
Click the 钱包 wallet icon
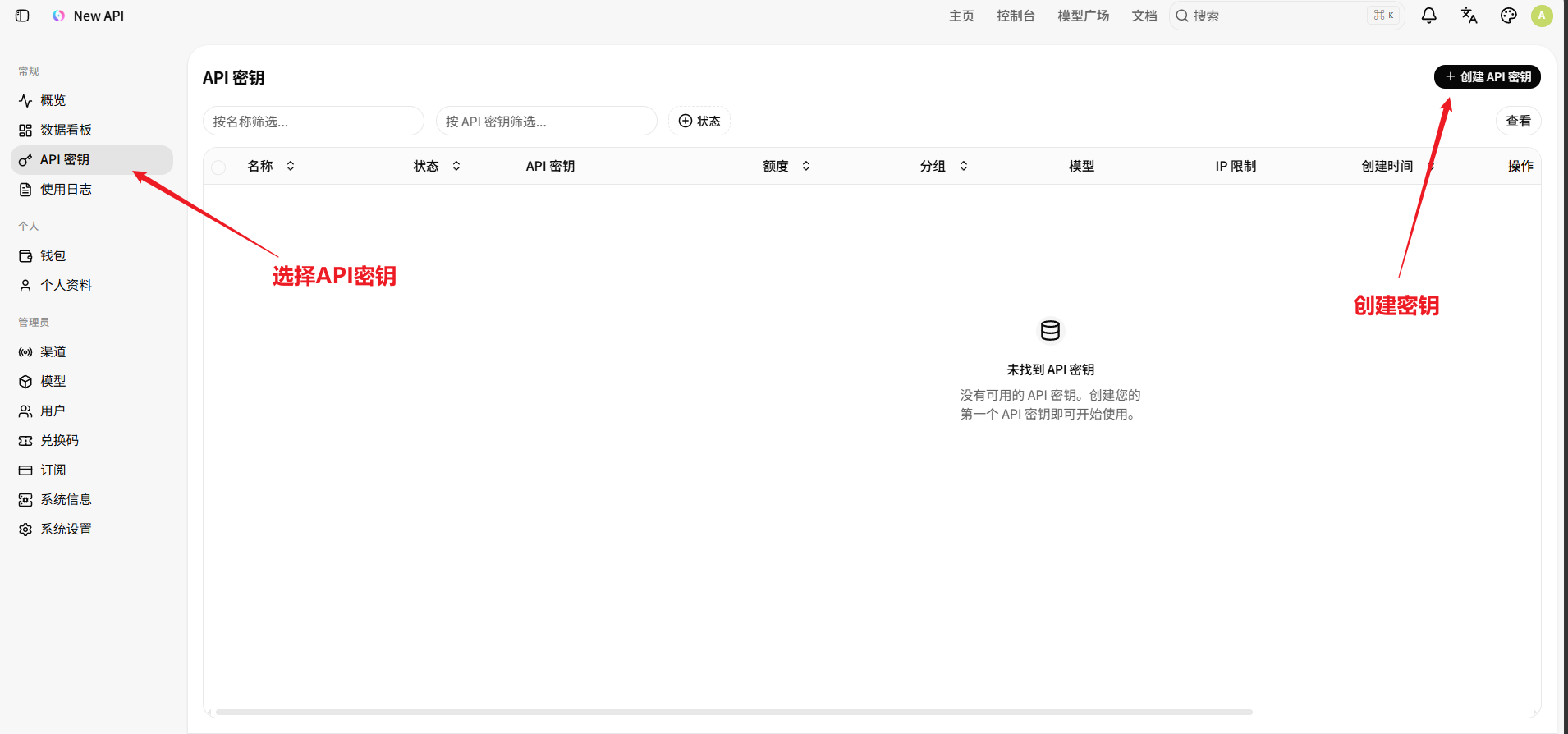tap(25, 255)
